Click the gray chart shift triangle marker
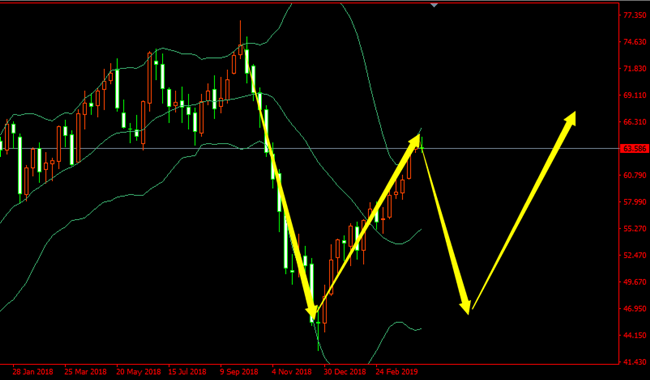 click(x=434, y=5)
